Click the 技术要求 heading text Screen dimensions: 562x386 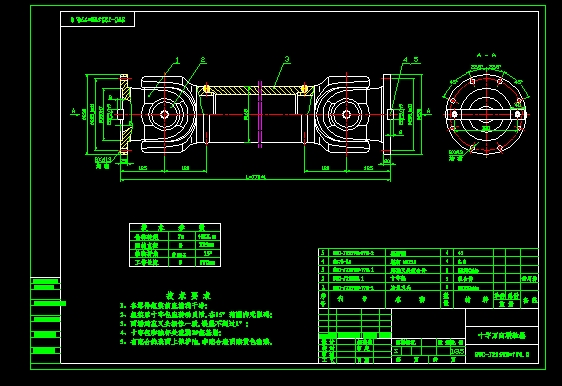189,296
